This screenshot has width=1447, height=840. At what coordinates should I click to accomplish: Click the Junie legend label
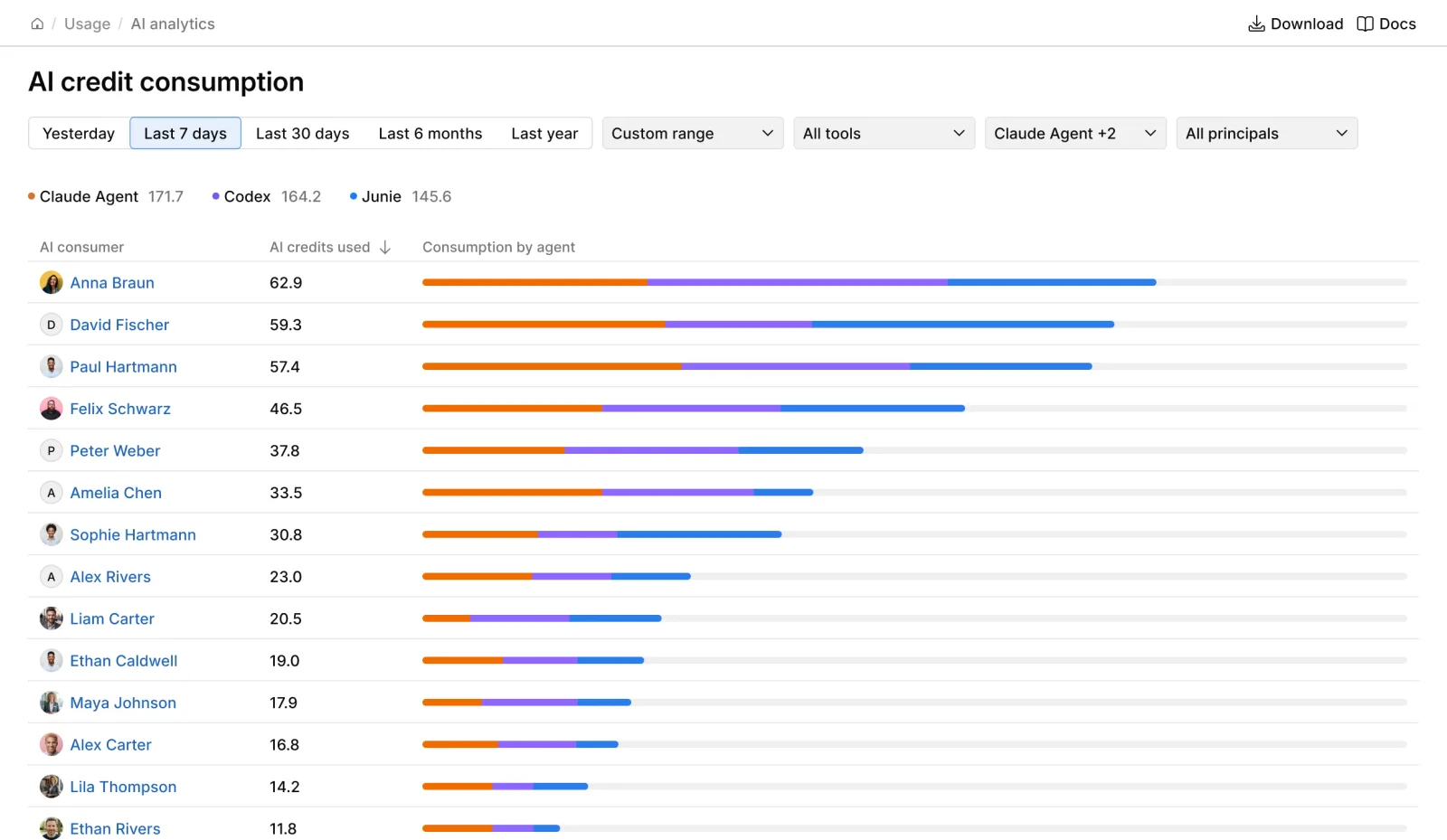tap(382, 197)
